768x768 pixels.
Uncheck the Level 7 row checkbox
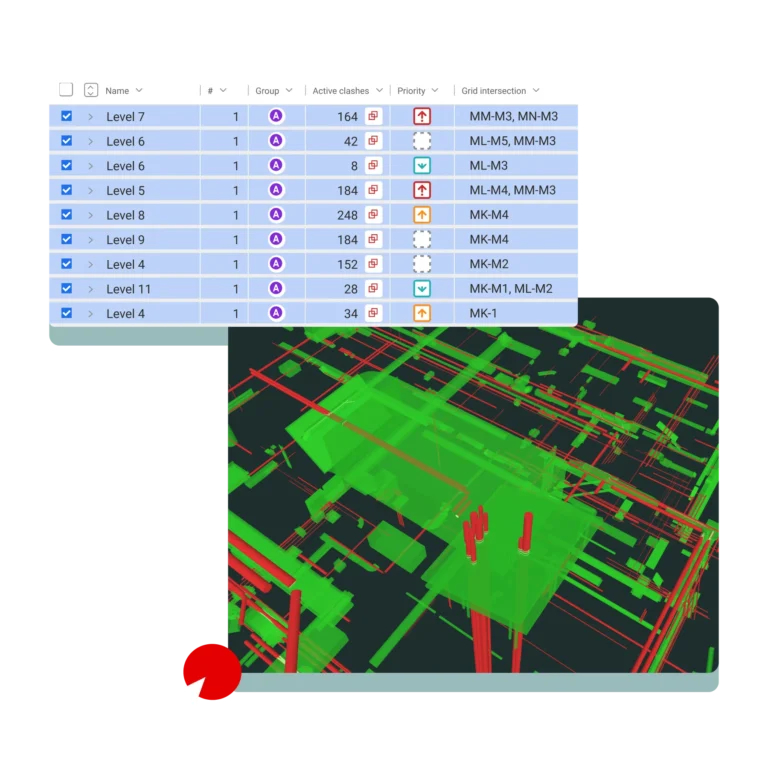(67, 116)
